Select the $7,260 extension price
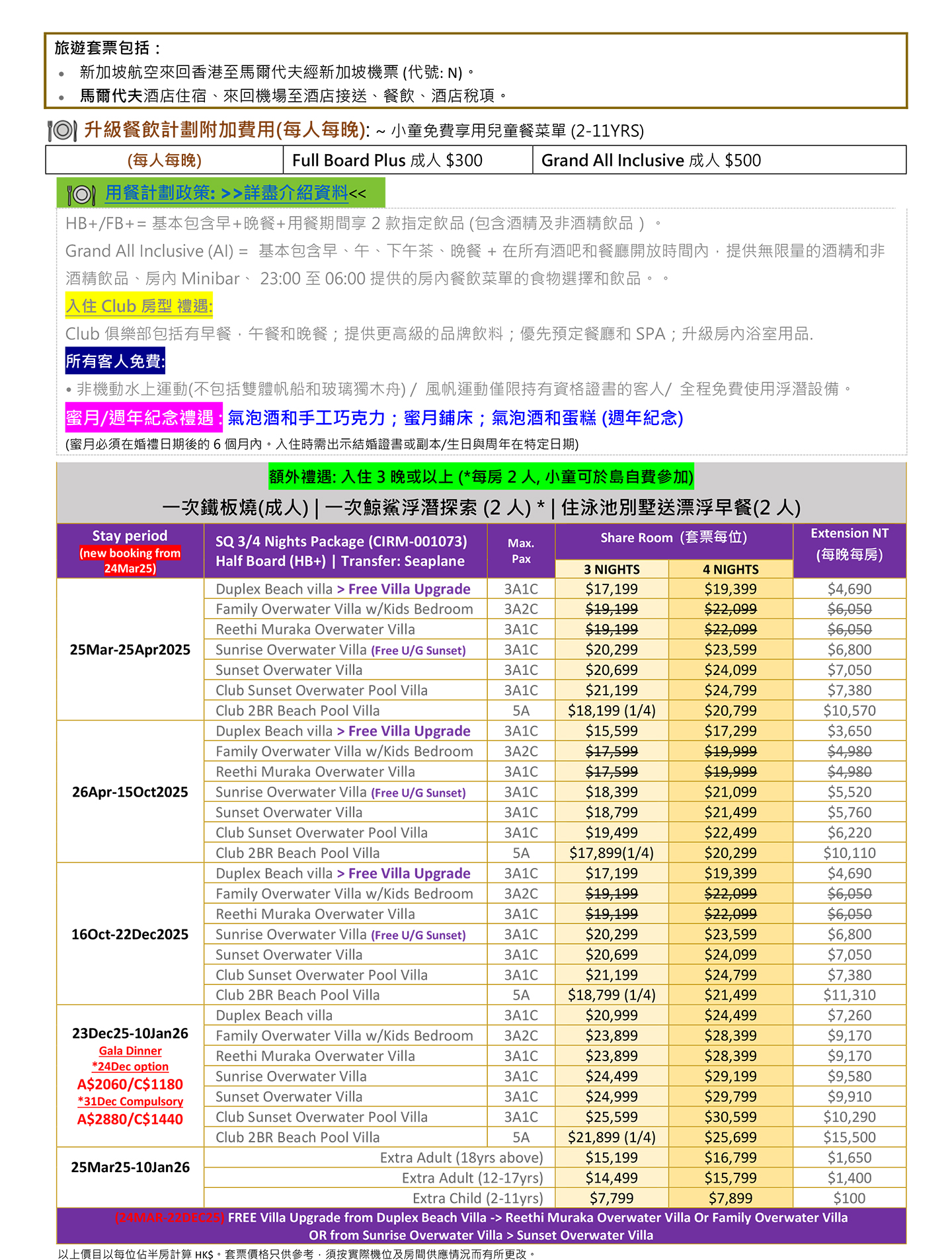 click(x=850, y=1015)
